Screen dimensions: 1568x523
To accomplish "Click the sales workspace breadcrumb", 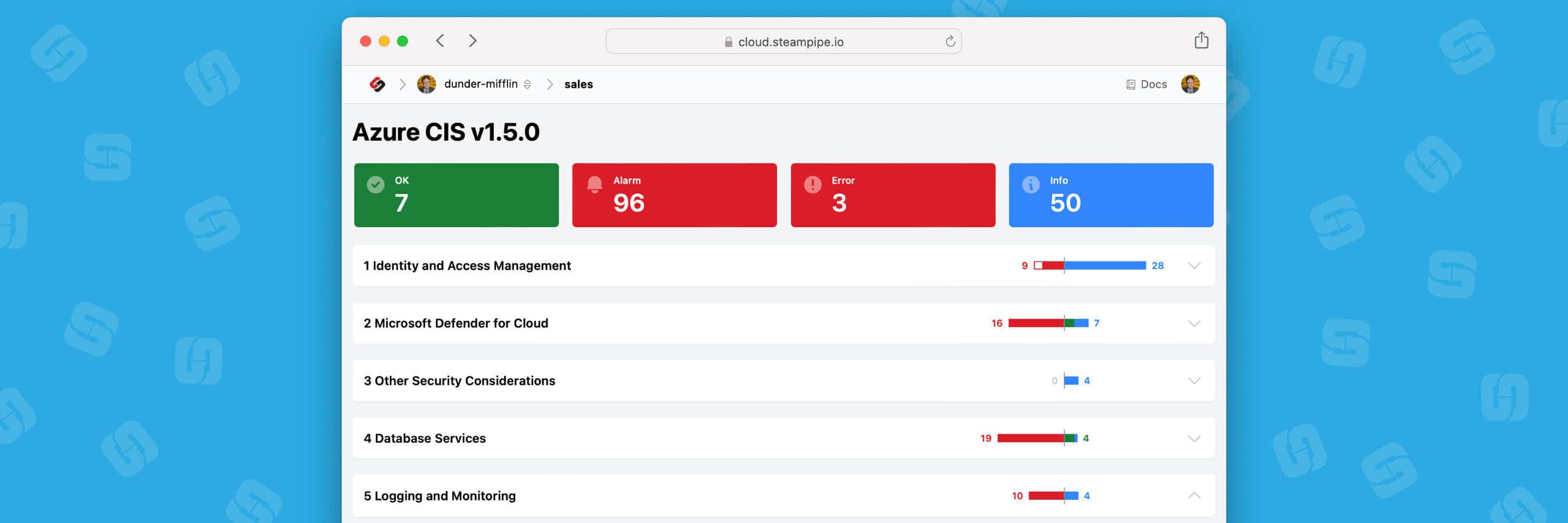I will point(578,85).
